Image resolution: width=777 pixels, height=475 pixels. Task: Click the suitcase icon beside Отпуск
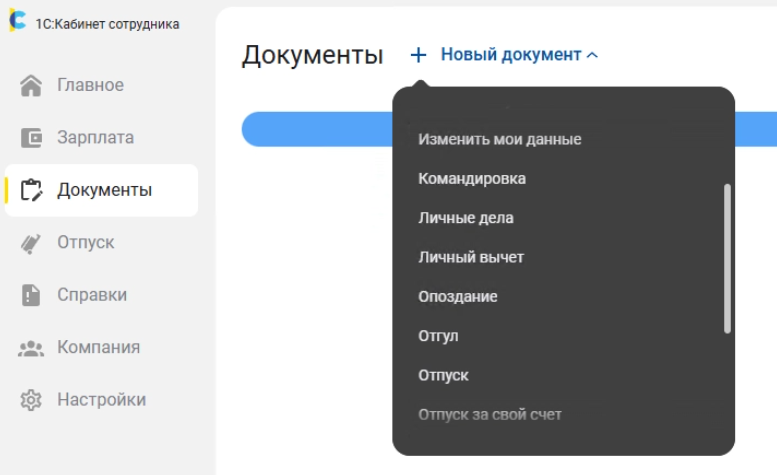pyautogui.click(x=32, y=243)
